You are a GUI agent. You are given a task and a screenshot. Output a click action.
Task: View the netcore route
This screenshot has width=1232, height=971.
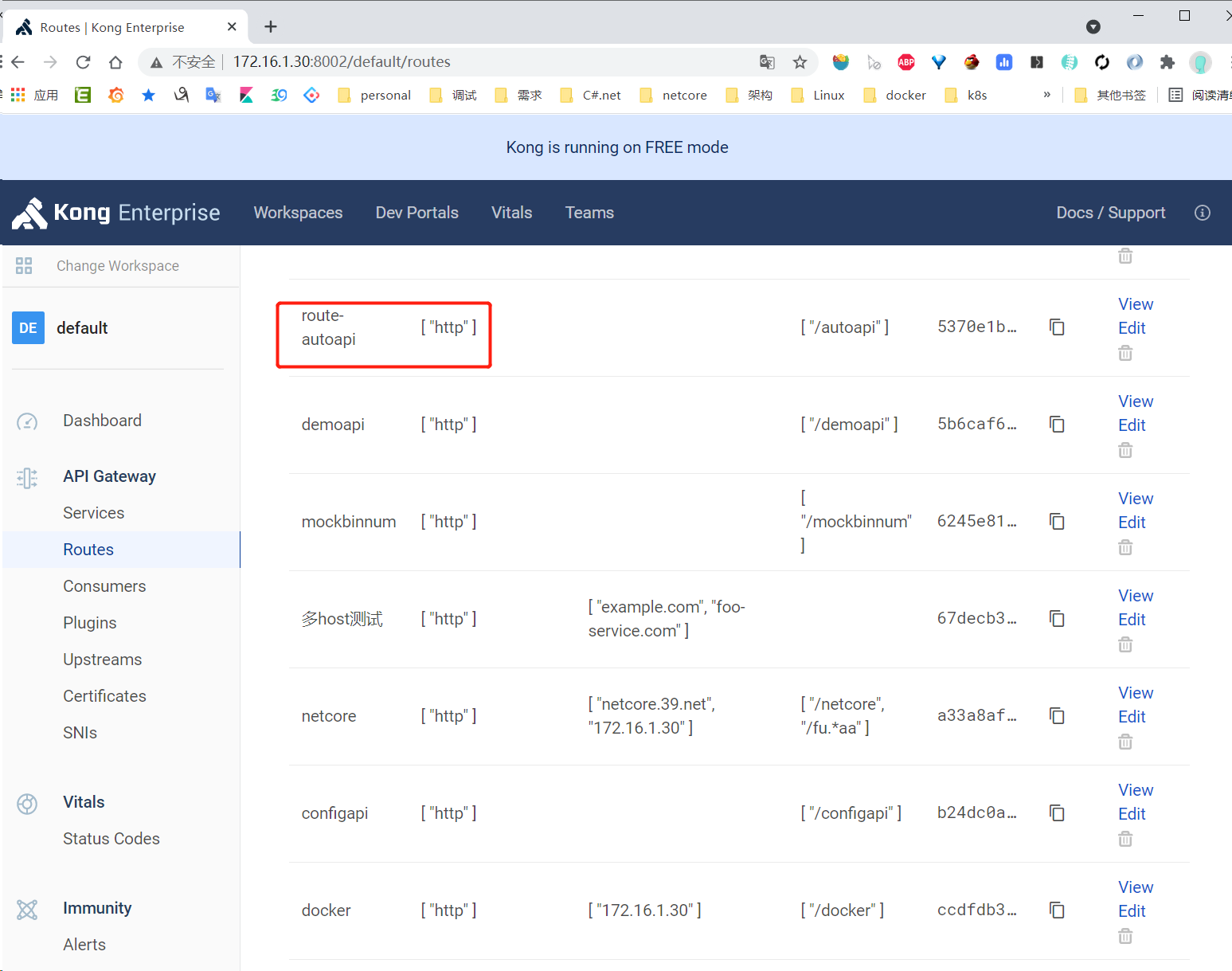1136,693
